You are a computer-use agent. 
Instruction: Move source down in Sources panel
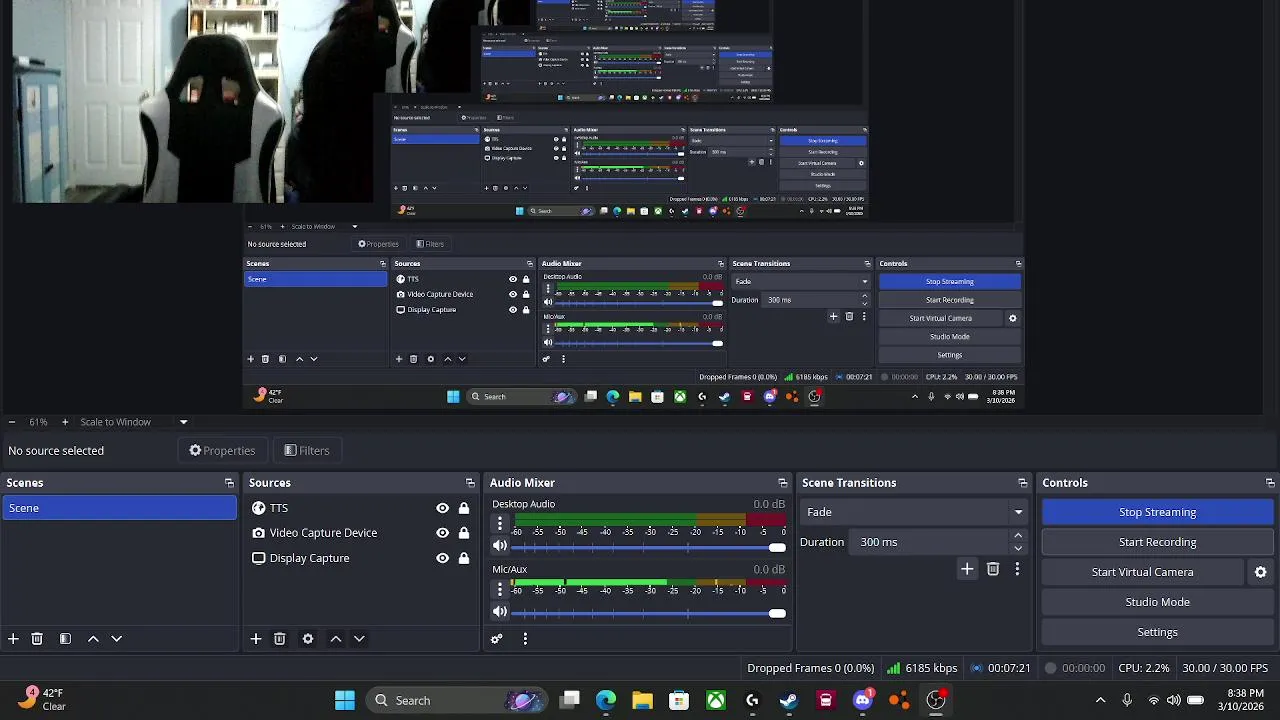tap(359, 639)
